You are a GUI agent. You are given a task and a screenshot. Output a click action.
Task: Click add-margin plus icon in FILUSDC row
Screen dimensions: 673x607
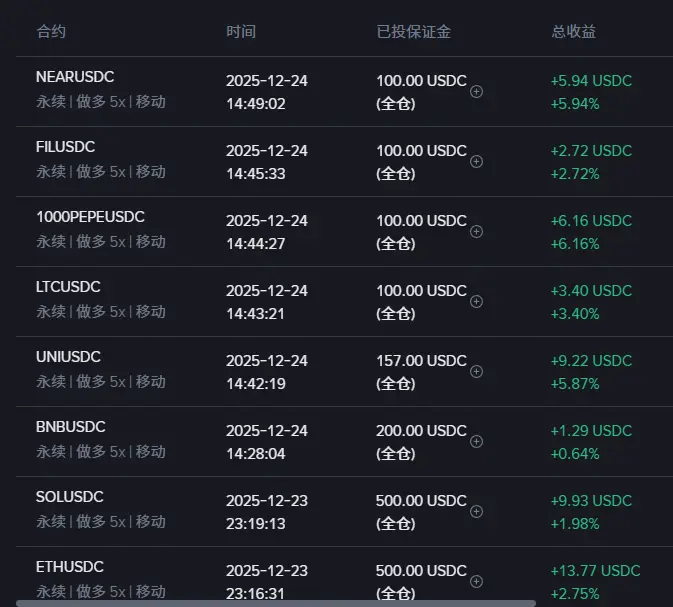[476, 161]
